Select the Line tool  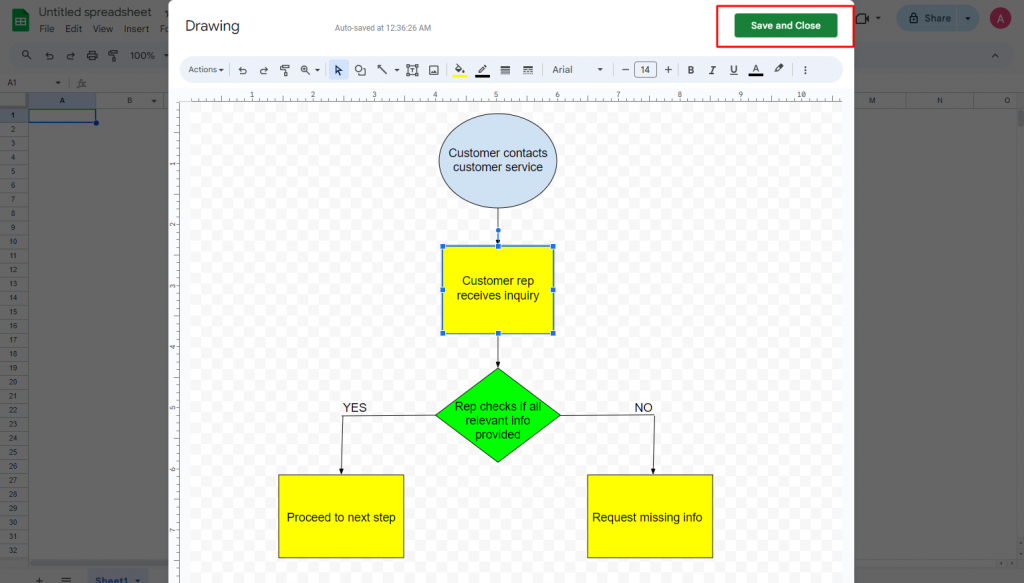pyautogui.click(x=382, y=70)
